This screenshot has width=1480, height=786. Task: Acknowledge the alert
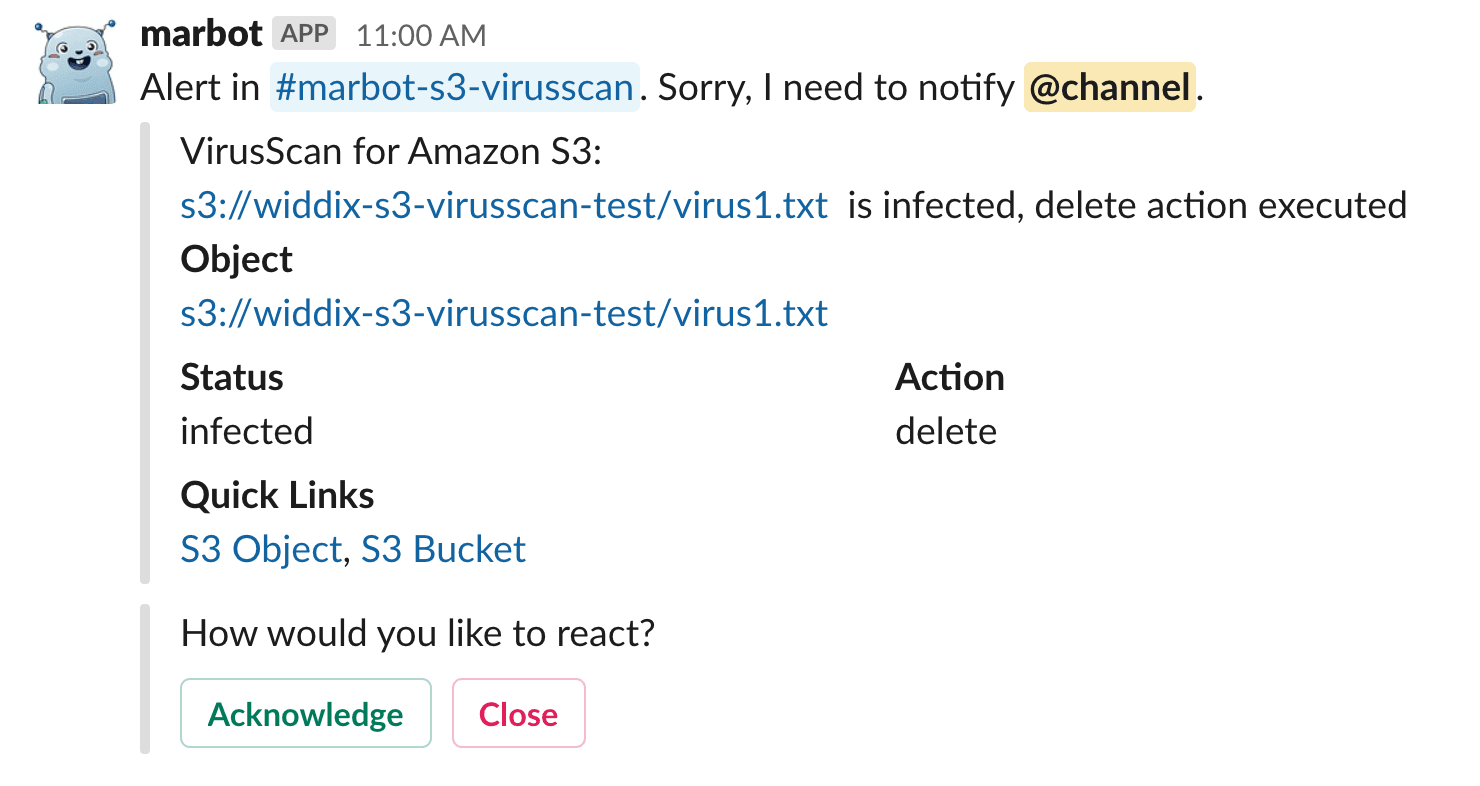pos(306,714)
